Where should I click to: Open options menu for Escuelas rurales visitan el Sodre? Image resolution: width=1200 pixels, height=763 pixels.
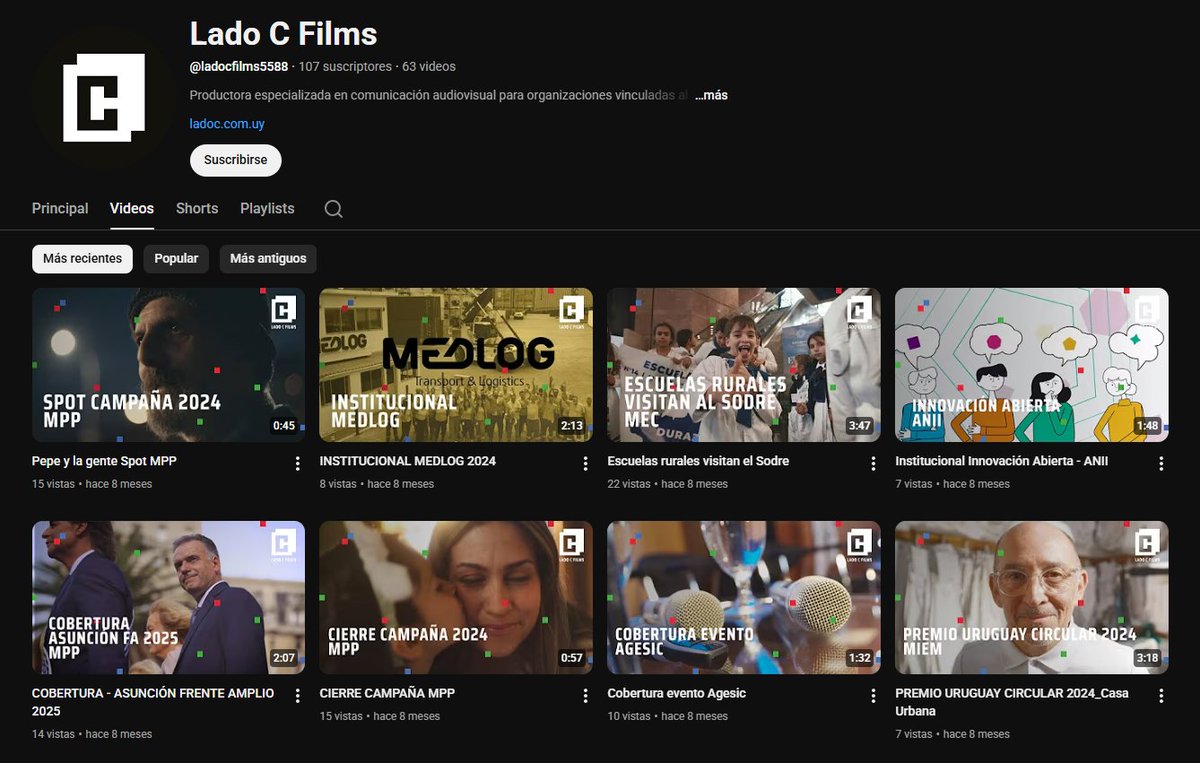click(873, 463)
